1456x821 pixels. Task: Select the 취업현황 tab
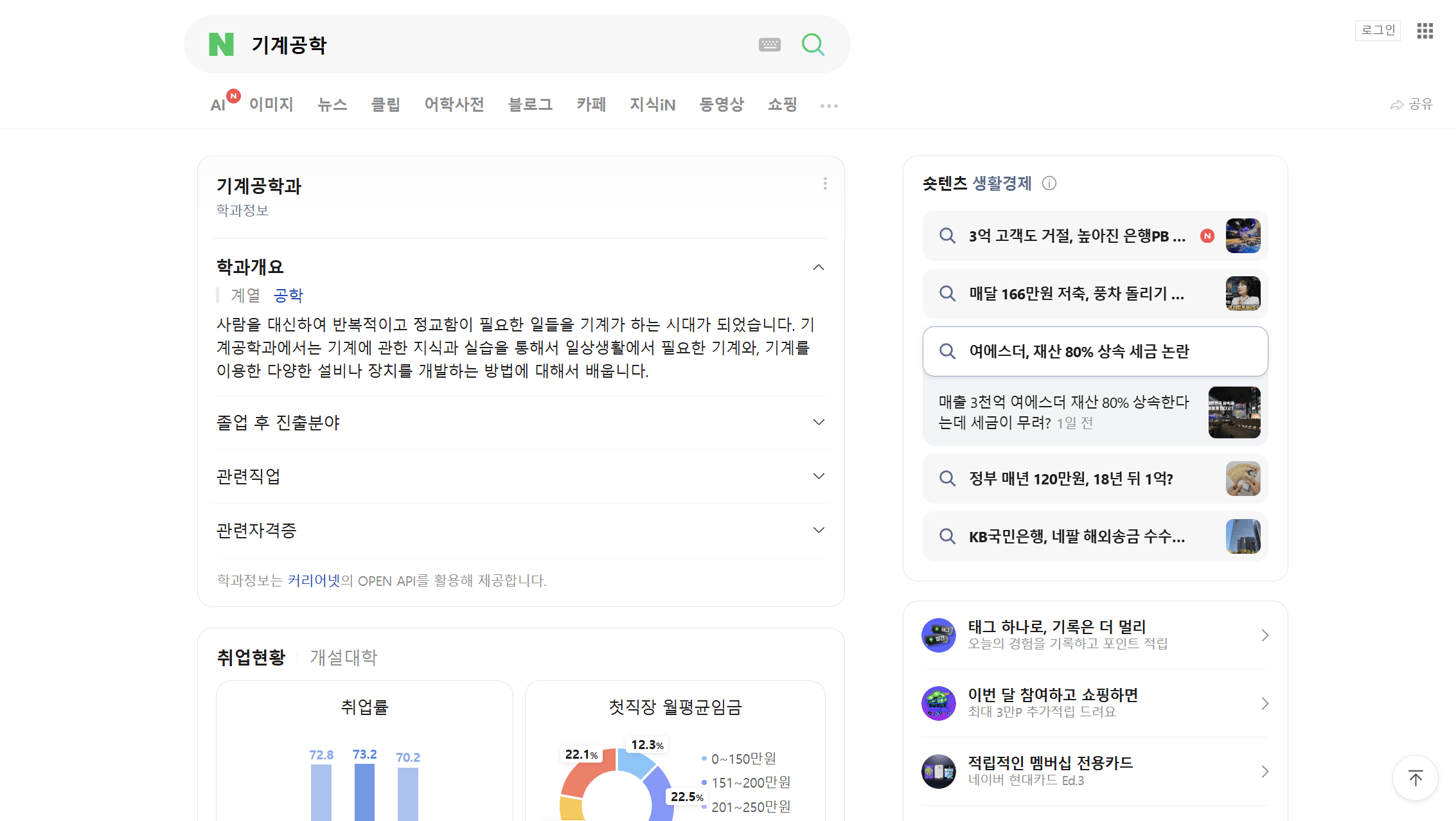click(x=251, y=657)
